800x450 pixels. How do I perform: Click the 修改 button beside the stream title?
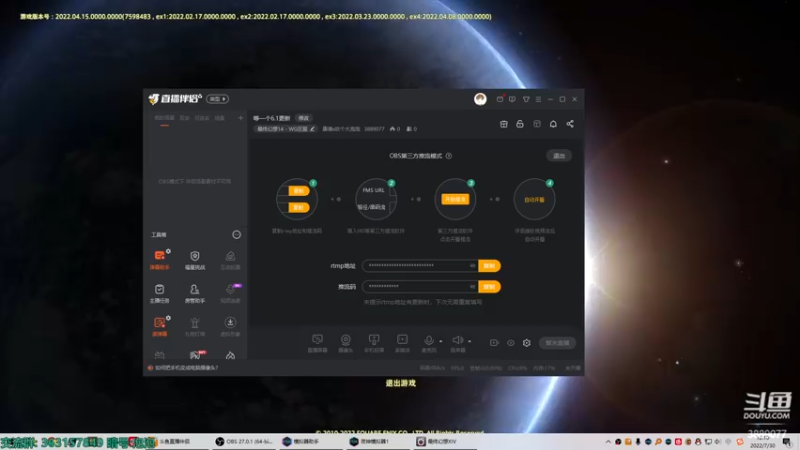(x=304, y=118)
